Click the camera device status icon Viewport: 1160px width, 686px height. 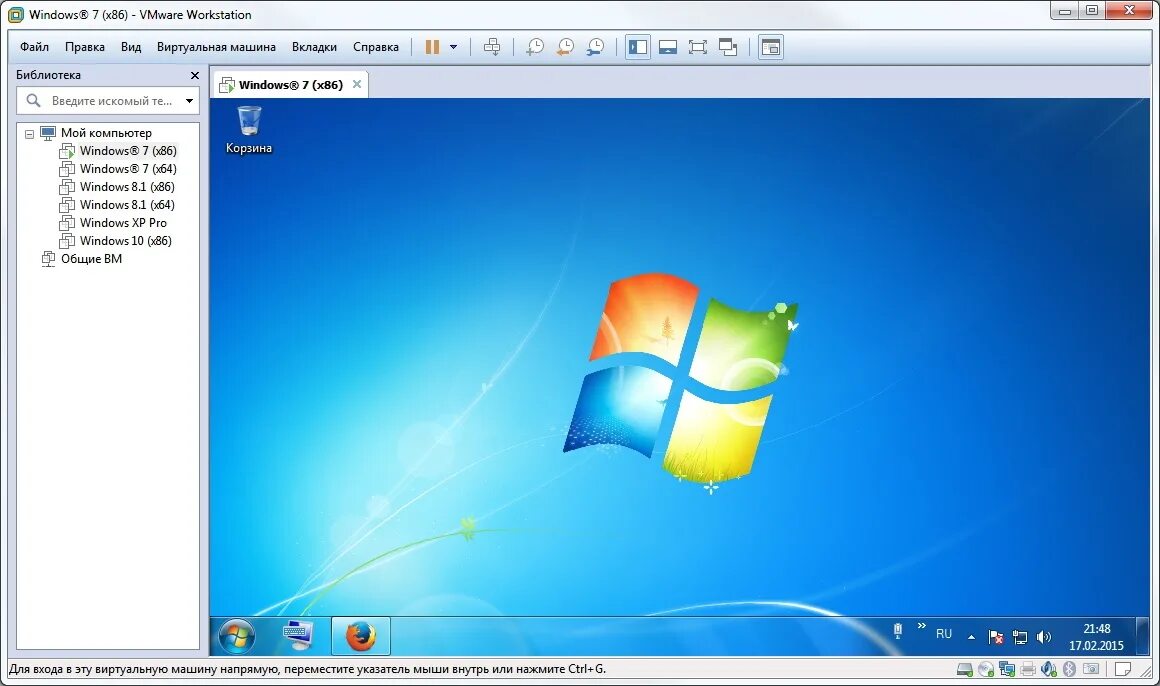[1090, 670]
